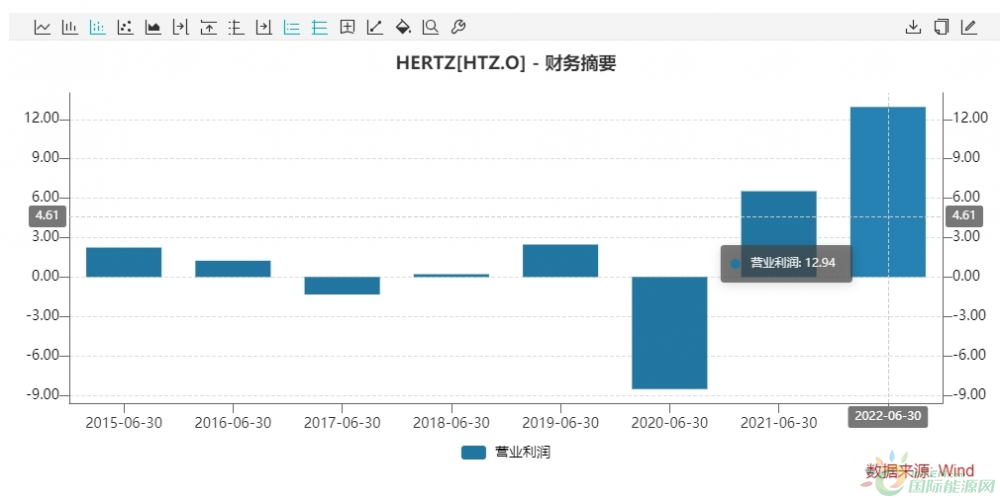Click the x-axis label 2021-06-30
1000x501 pixels.
(x=779, y=423)
